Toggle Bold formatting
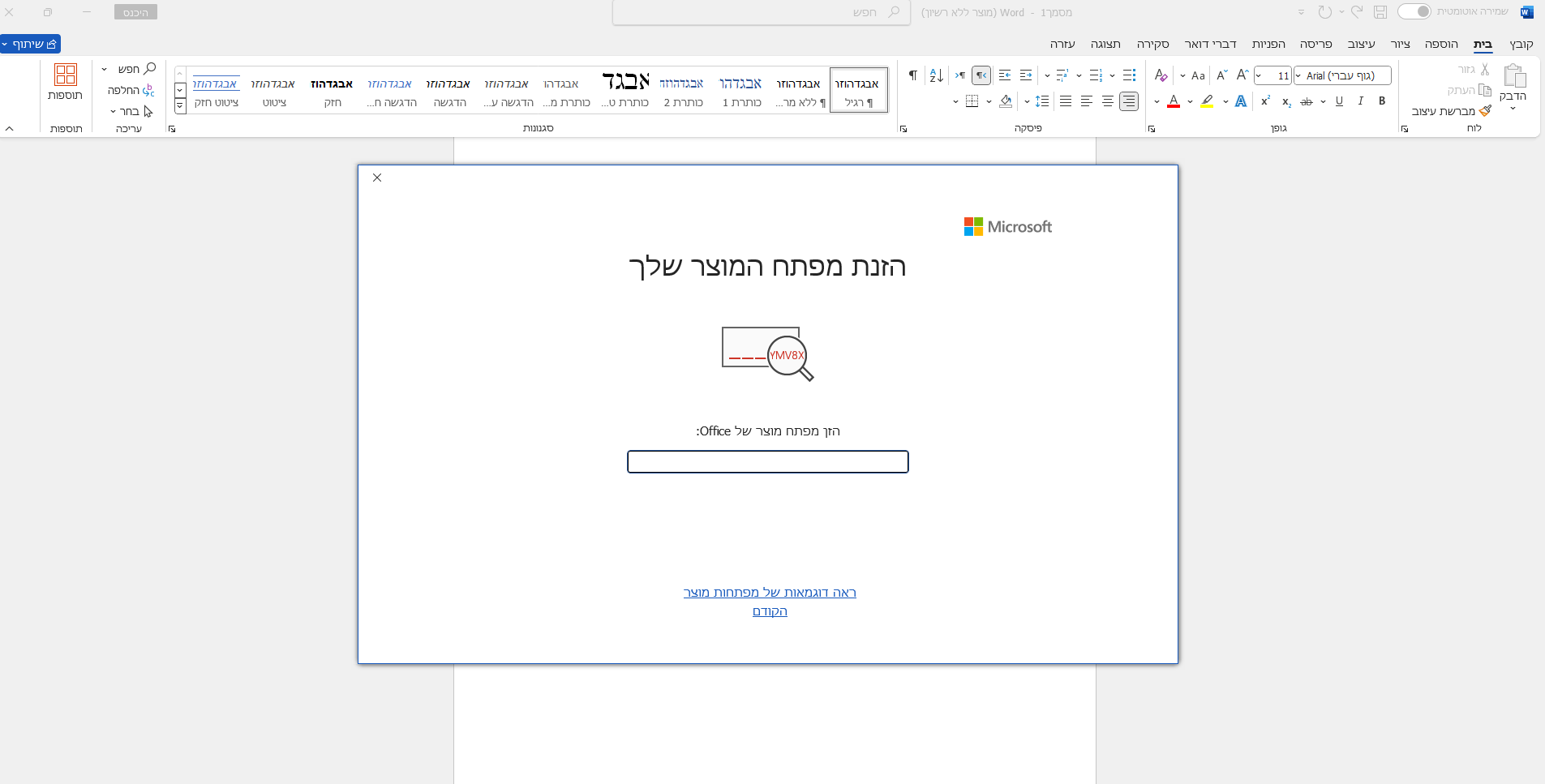The image size is (1545, 784). tap(1382, 101)
